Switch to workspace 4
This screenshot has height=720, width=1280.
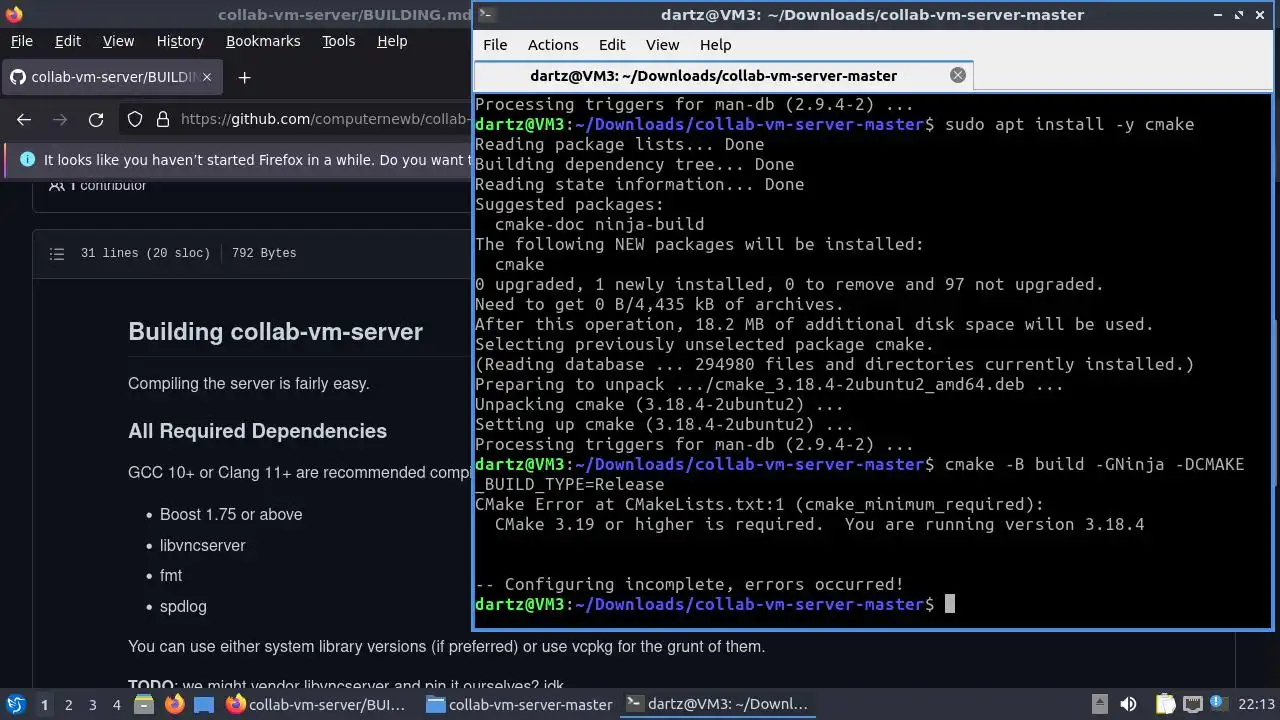click(116, 704)
